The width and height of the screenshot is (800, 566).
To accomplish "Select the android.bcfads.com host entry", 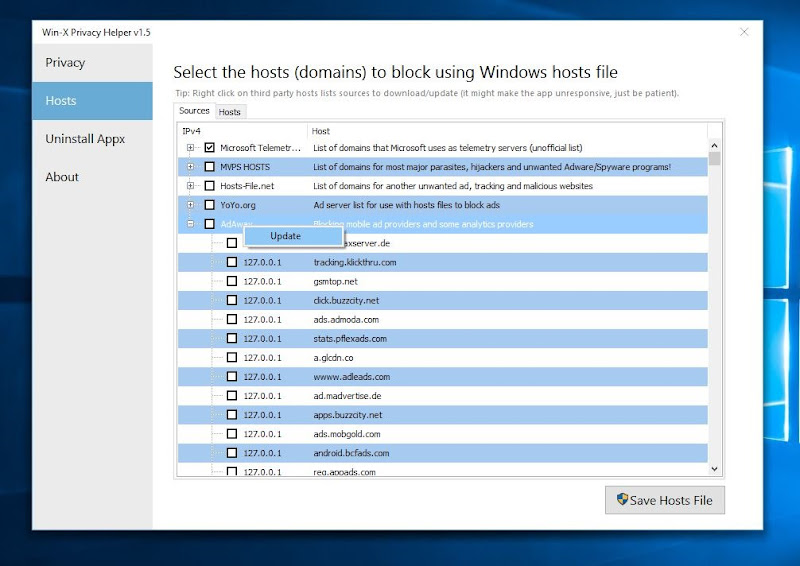I will [351, 453].
